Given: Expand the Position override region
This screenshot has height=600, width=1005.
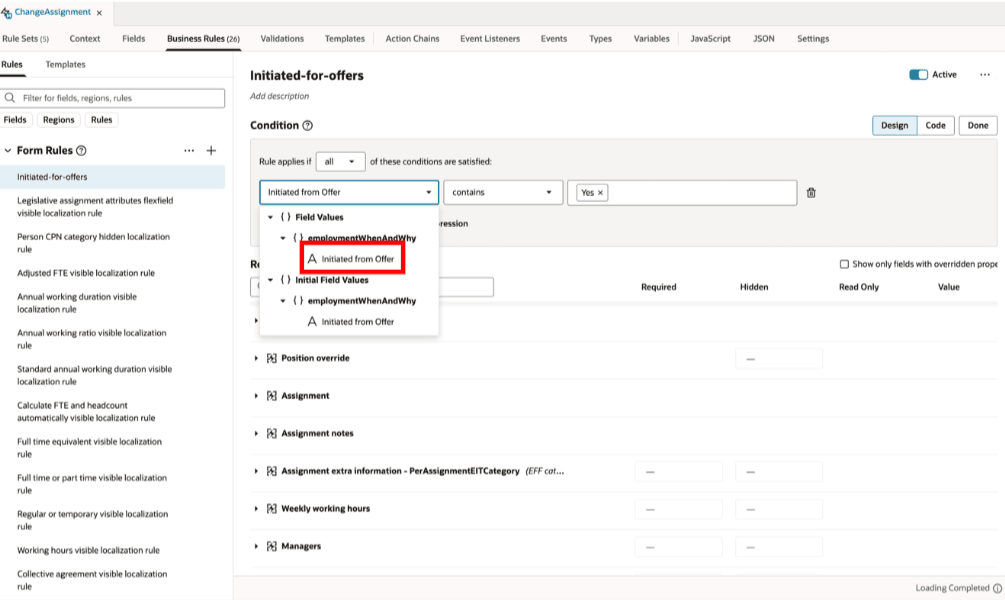Looking at the screenshot, I should coord(256,358).
